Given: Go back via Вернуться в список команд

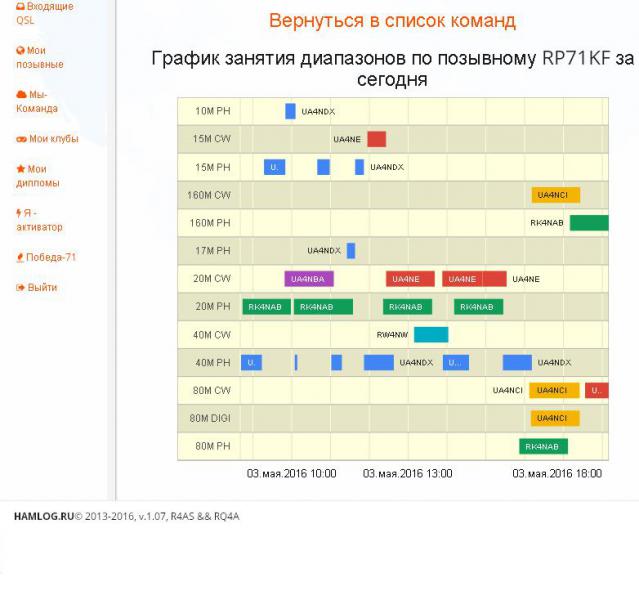Looking at the screenshot, I should [x=392, y=20].
